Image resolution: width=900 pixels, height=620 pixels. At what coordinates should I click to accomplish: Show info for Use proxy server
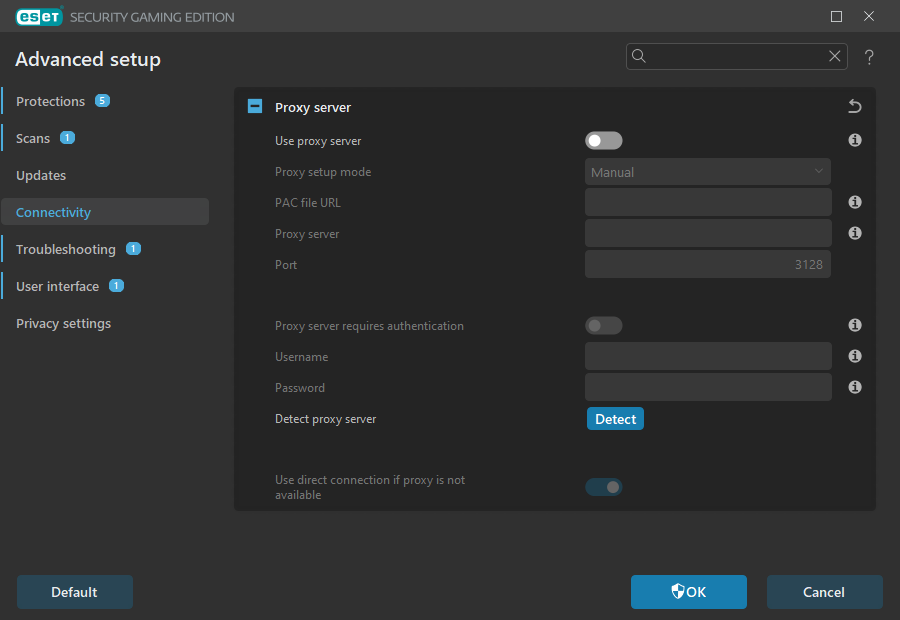(855, 140)
